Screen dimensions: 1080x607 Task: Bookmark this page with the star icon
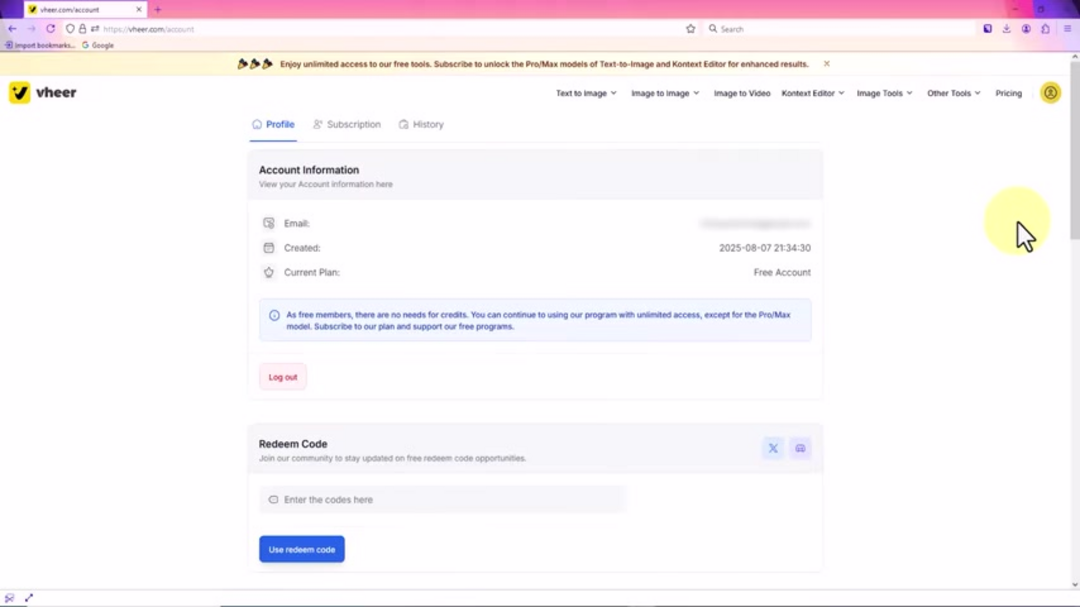690,29
